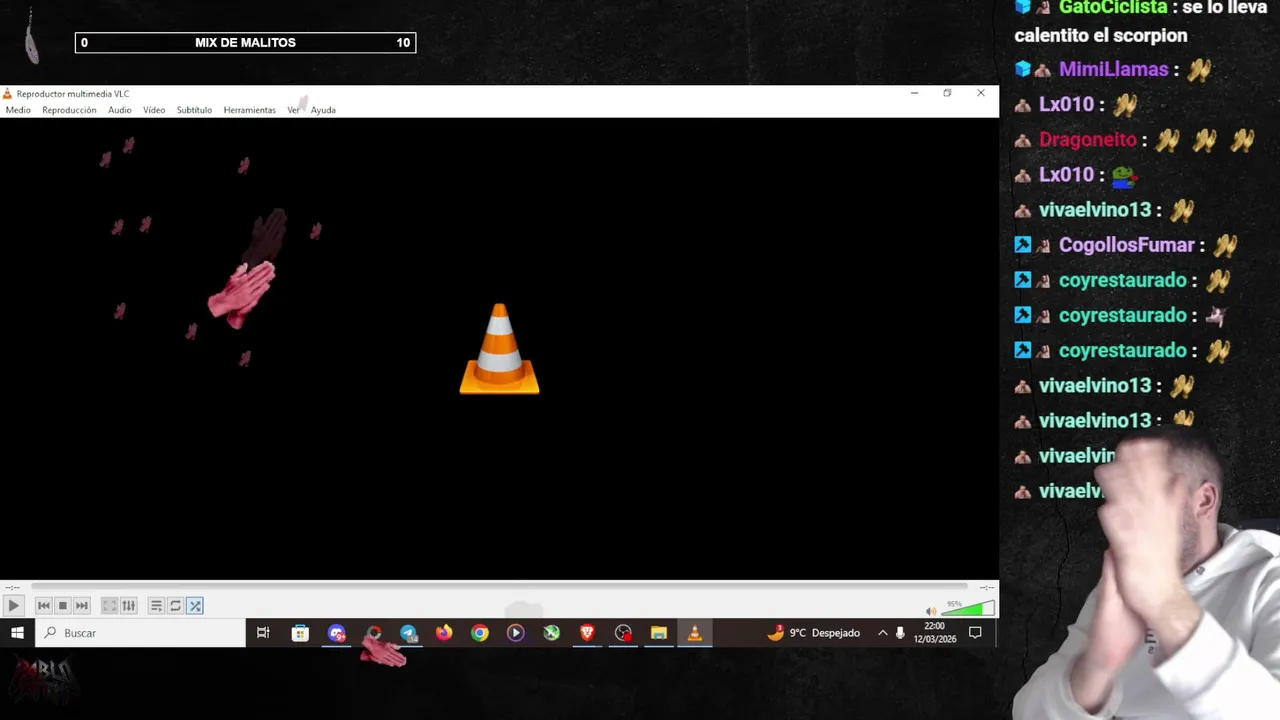1280x720 pixels.
Task: Launch Google Chrome from the taskbar
Action: pos(480,633)
